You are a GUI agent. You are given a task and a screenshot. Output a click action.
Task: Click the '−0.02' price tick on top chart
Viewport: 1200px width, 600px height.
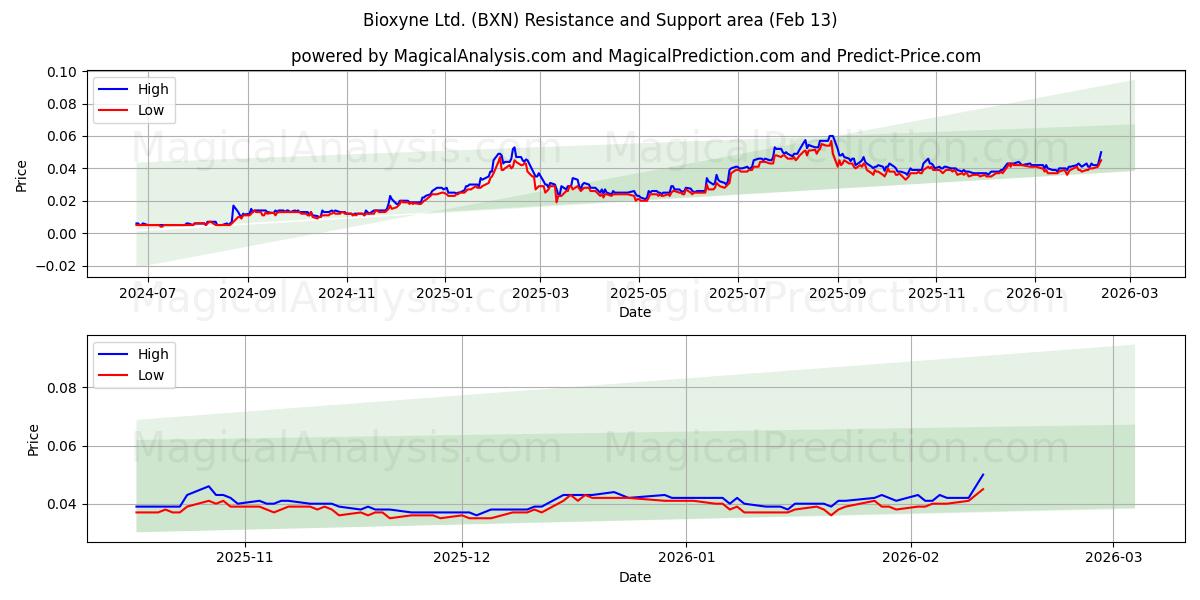pos(58,266)
